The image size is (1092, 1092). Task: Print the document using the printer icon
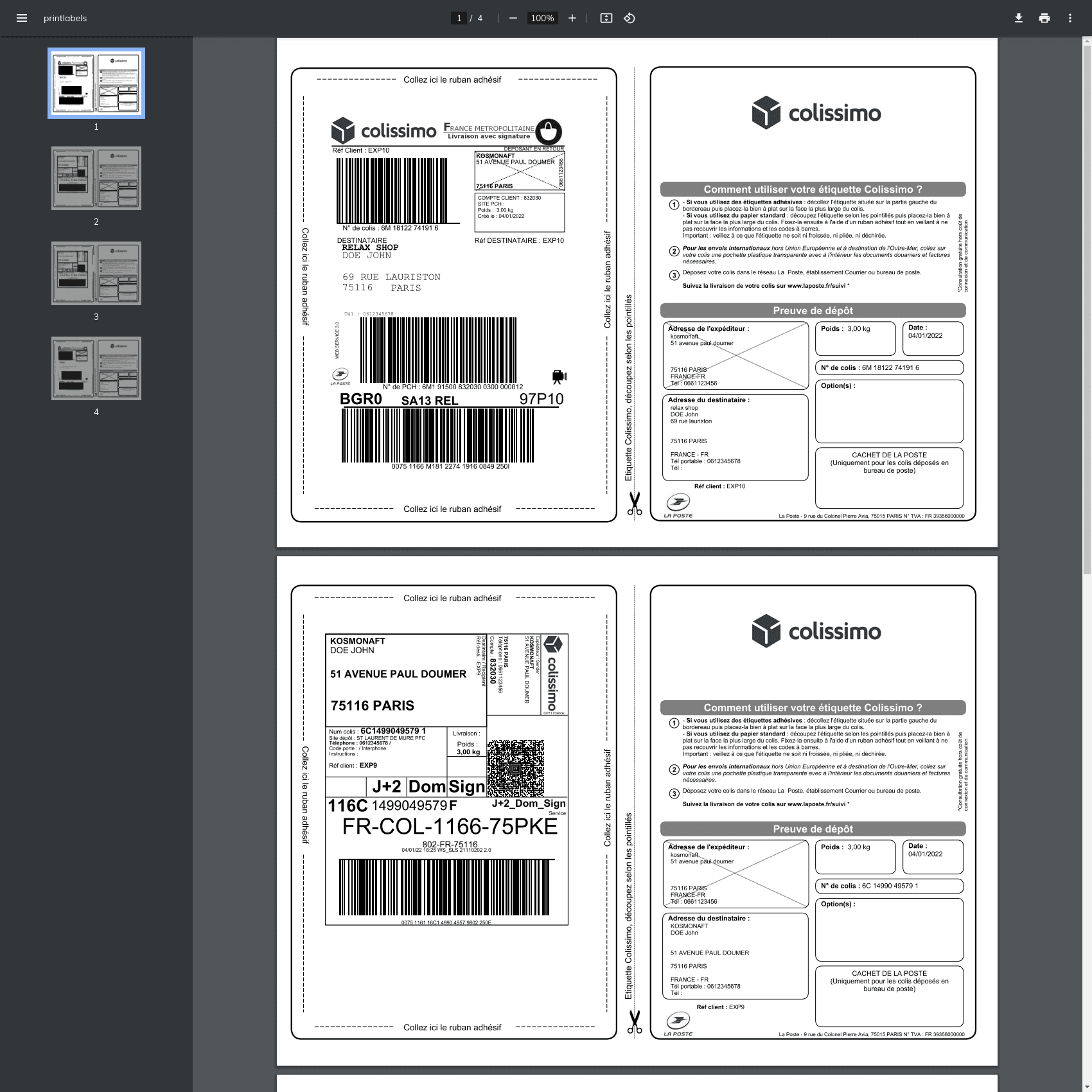coord(1044,18)
